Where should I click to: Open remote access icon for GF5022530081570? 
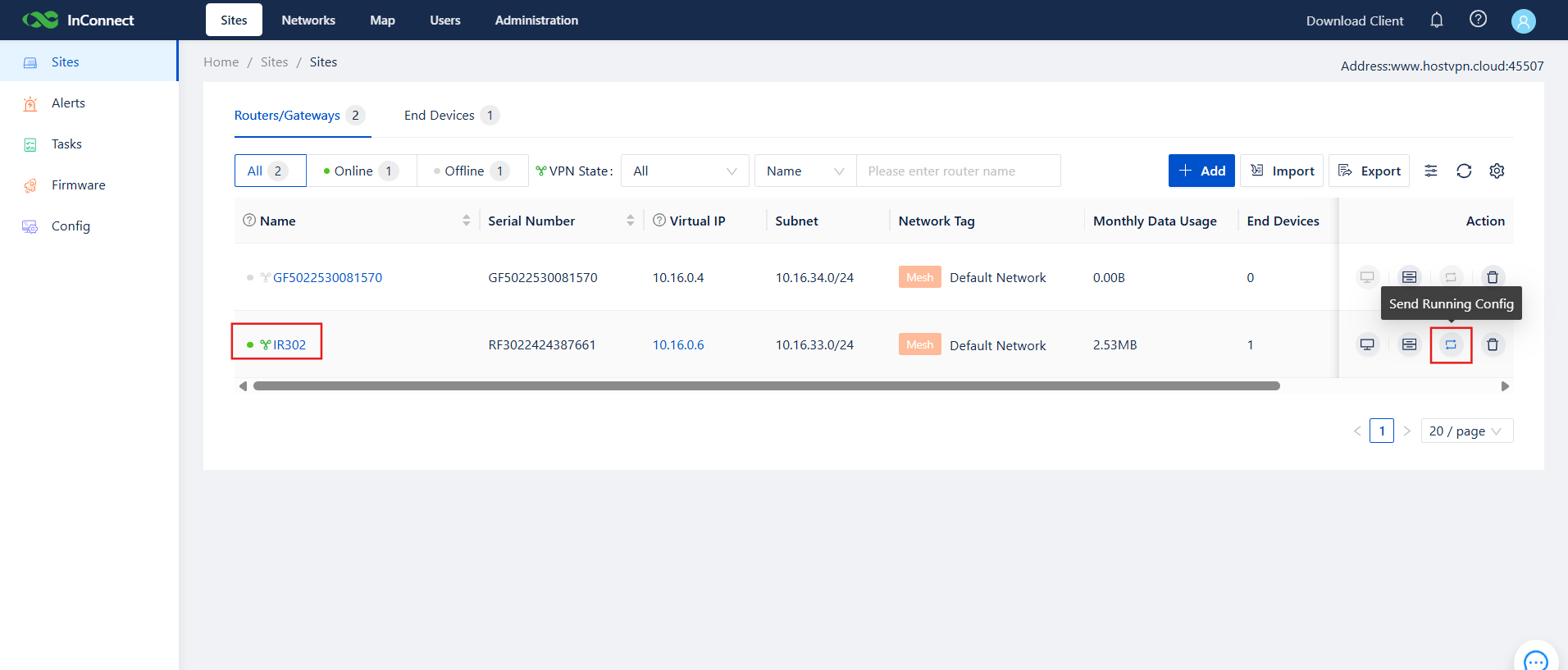[x=1367, y=277]
